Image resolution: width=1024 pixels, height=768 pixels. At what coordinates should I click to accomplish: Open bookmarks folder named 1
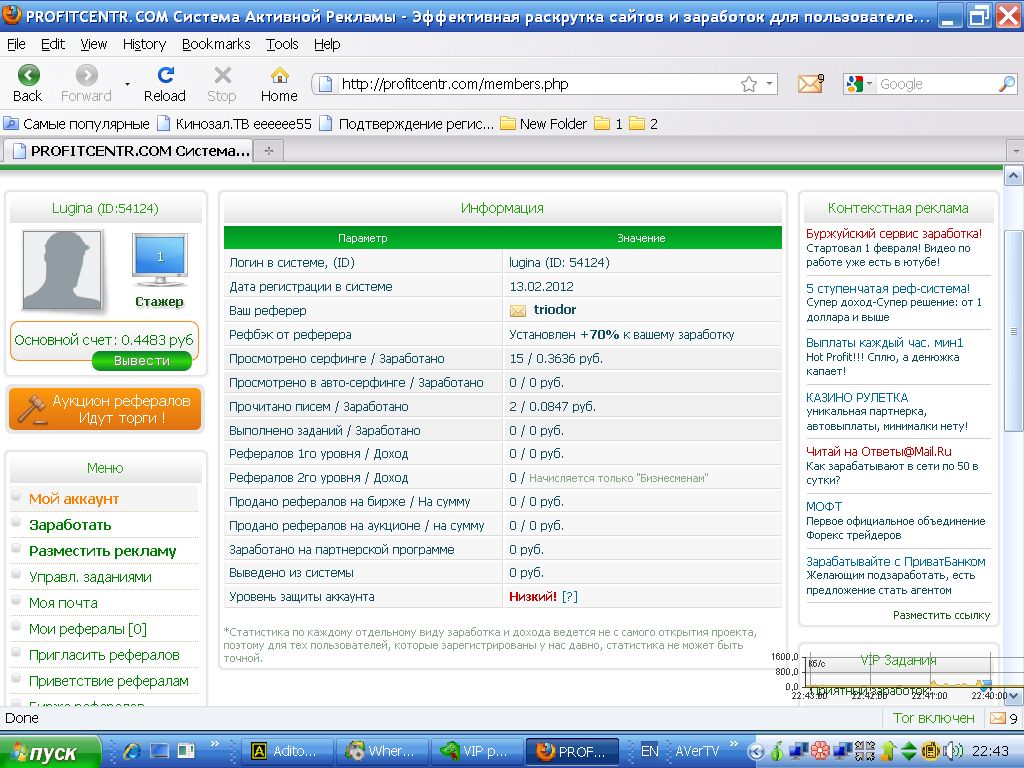point(609,124)
